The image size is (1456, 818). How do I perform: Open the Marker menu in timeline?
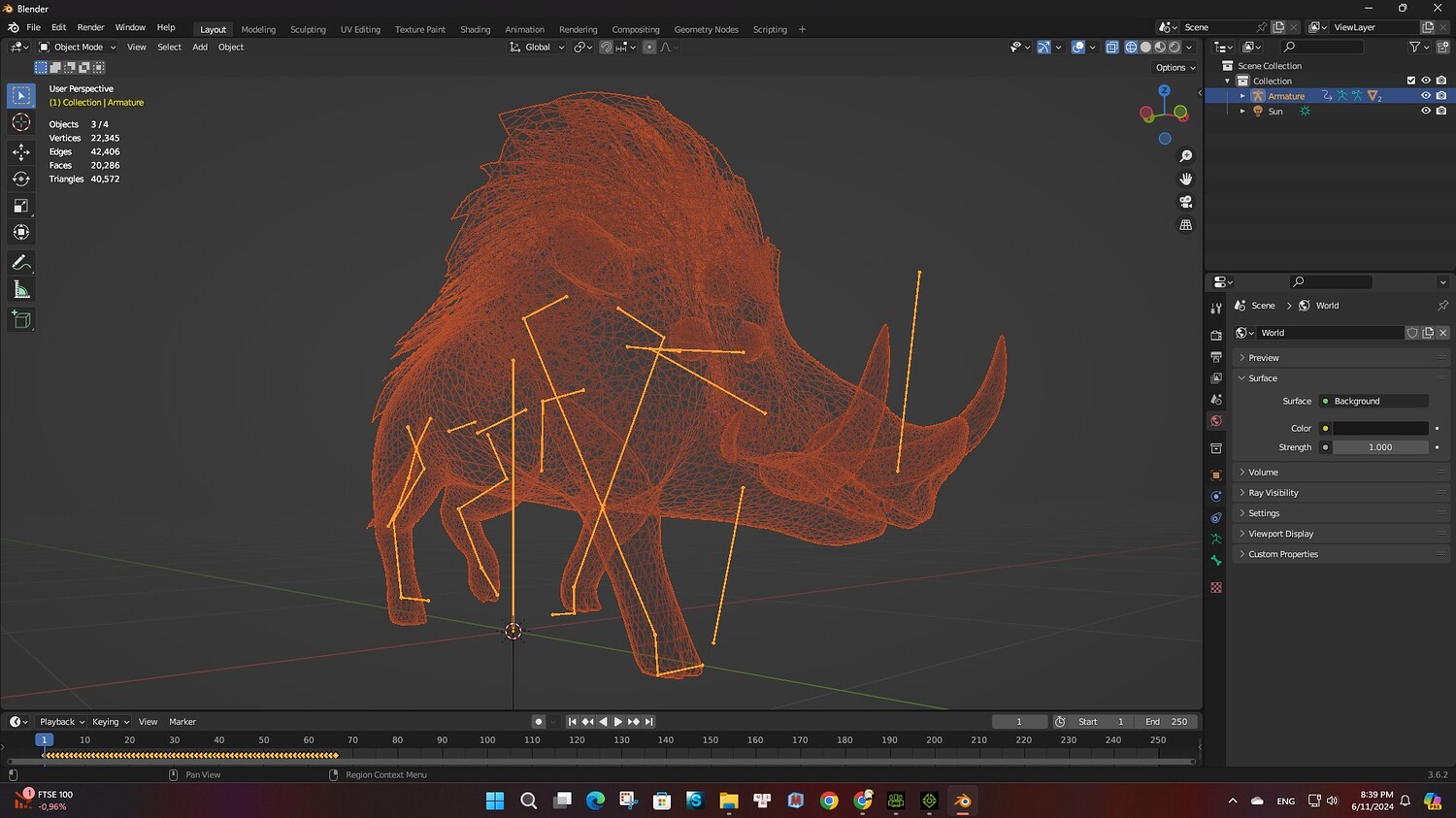[x=182, y=722]
